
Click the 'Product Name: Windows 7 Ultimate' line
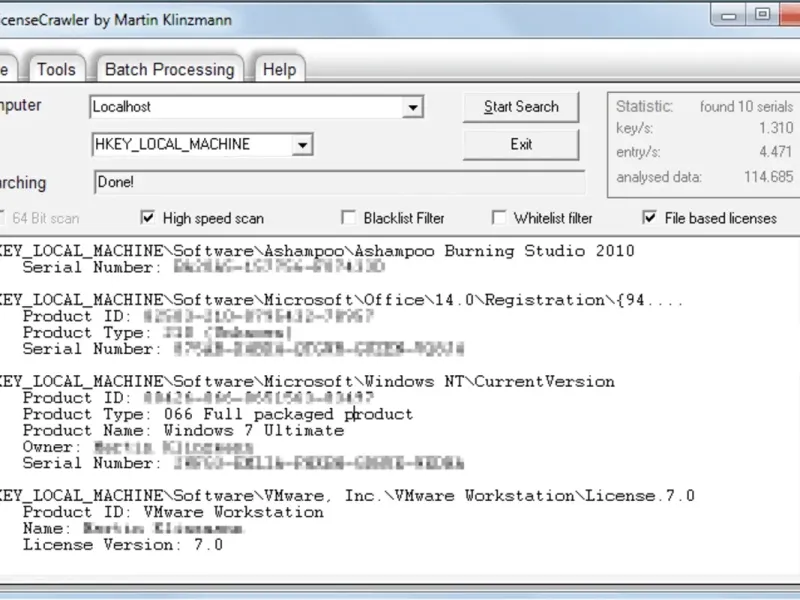click(x=184, y=431)
